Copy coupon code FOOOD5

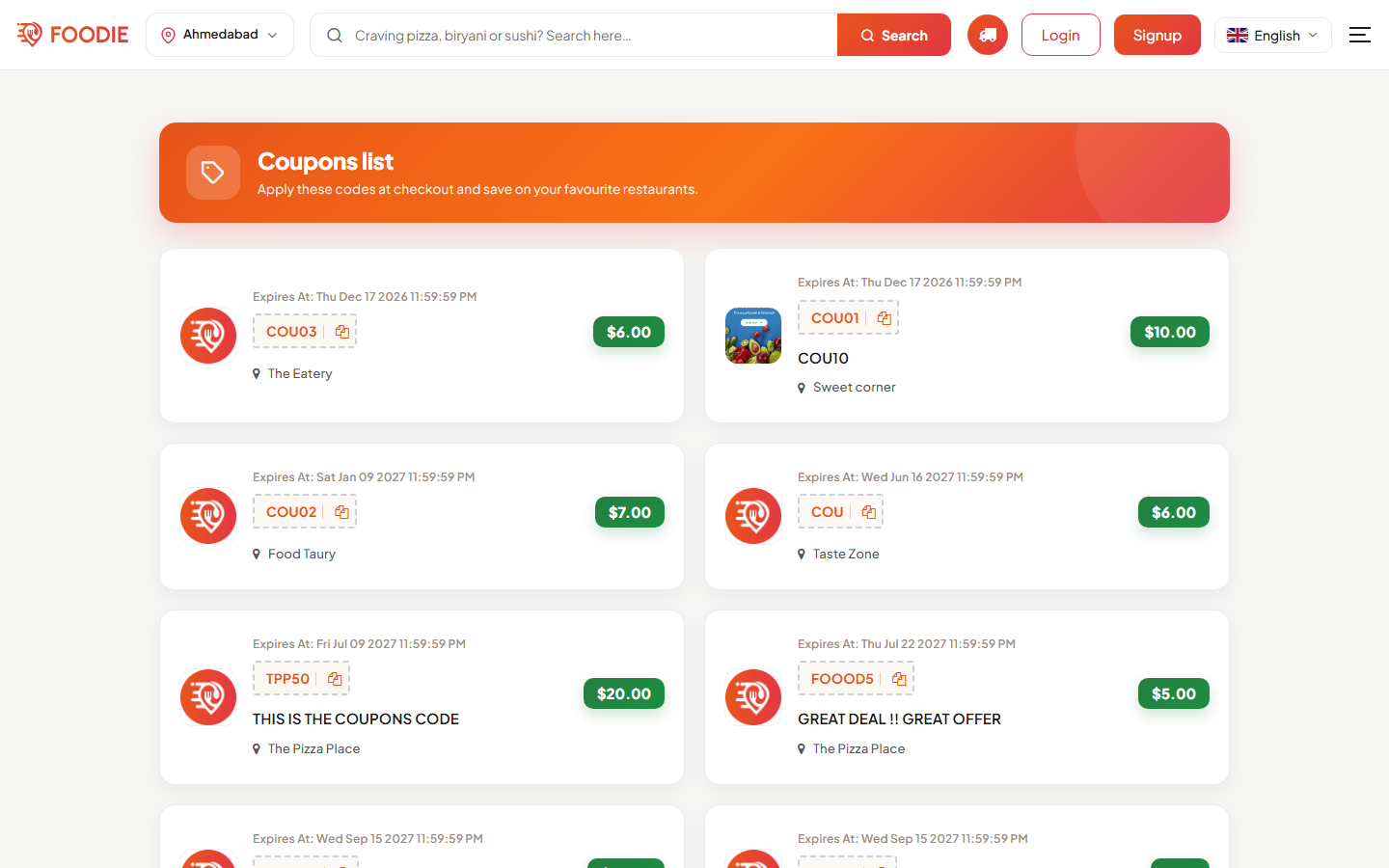coord(899,679)
